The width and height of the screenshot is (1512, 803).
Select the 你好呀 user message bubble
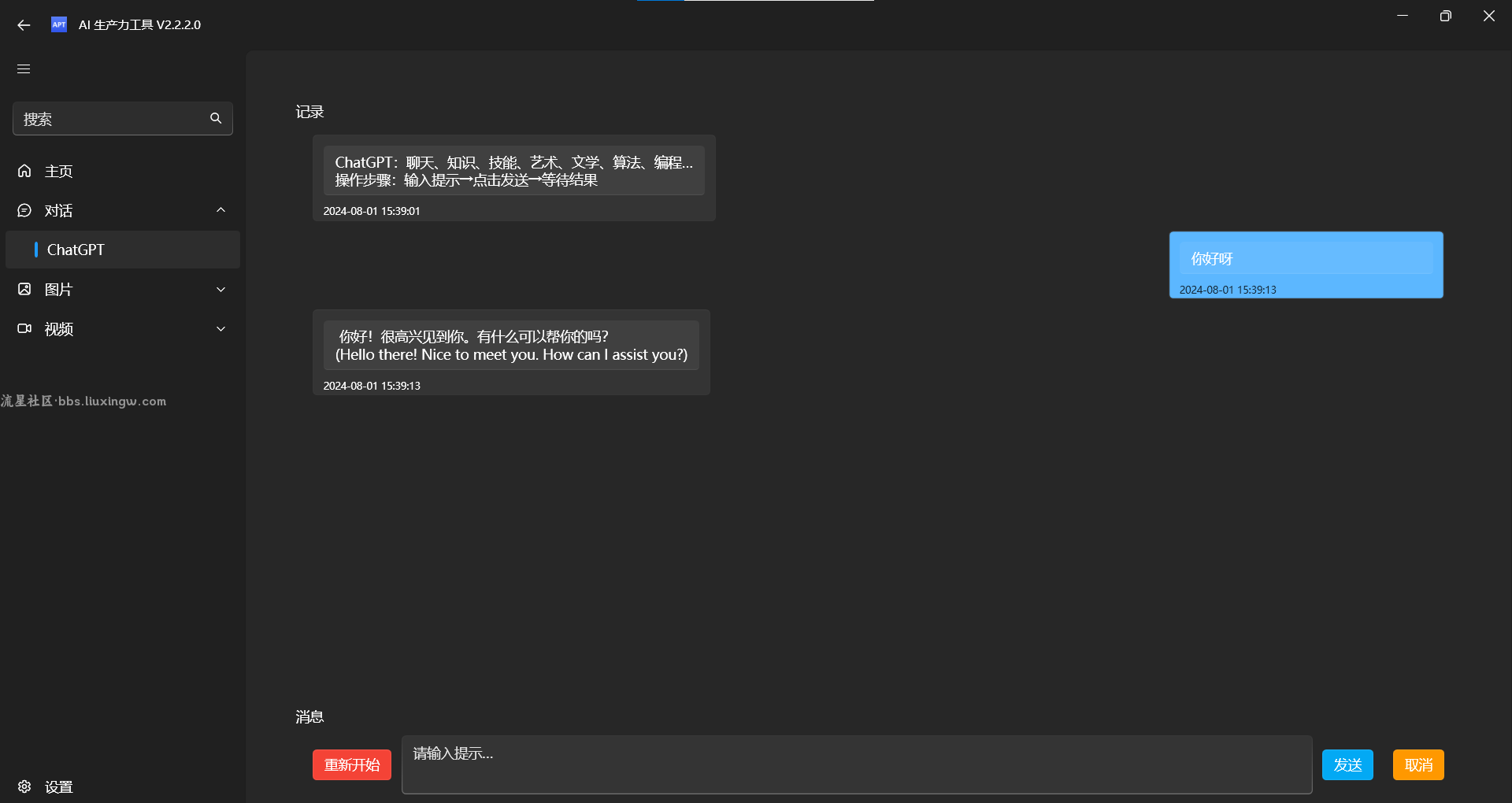point(1306,265)
